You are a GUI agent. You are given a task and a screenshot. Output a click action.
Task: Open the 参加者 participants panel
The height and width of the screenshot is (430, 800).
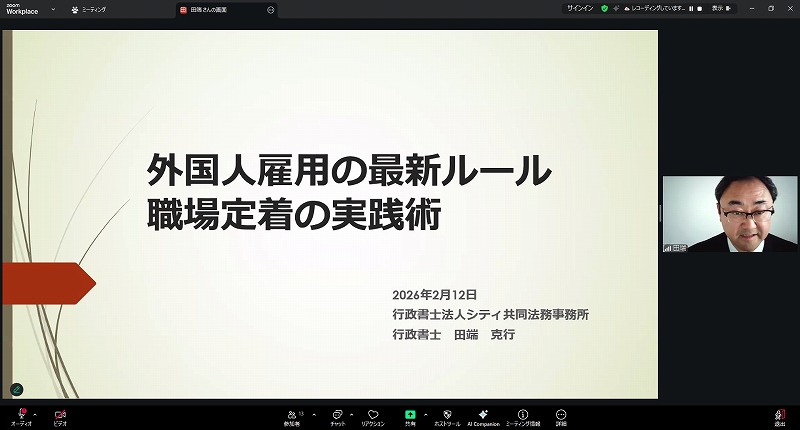(x=293, y=415)
